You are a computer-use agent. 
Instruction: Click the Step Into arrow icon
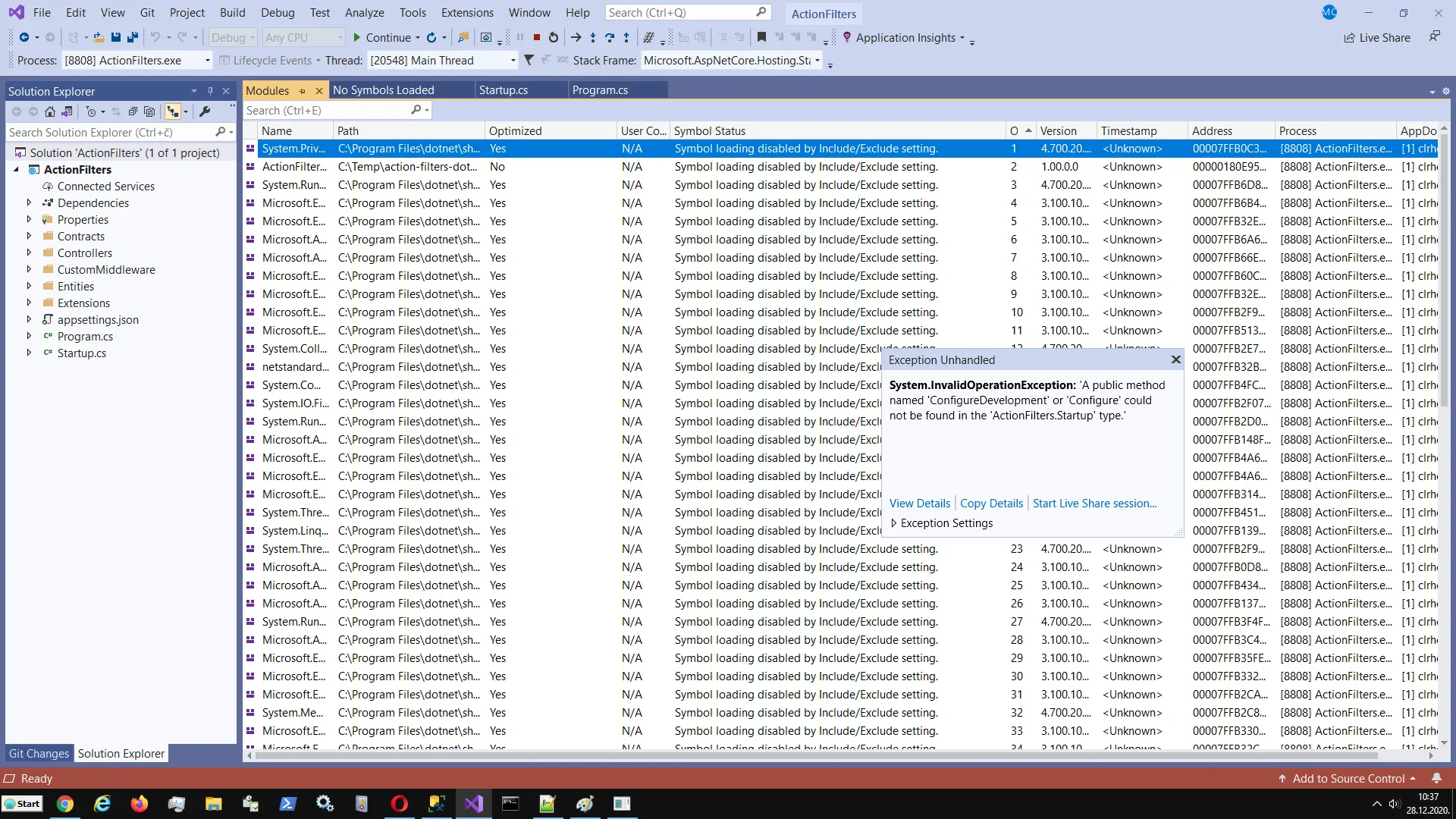pyautogui.click(x=593, y=37)
